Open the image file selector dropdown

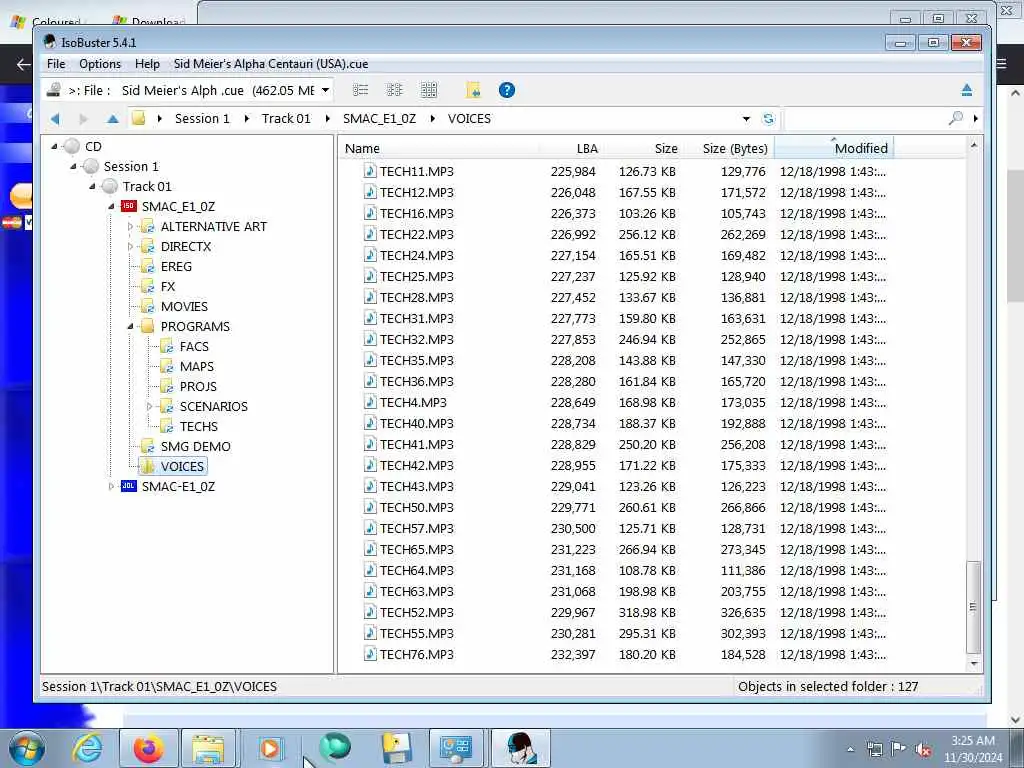point(325,90)
